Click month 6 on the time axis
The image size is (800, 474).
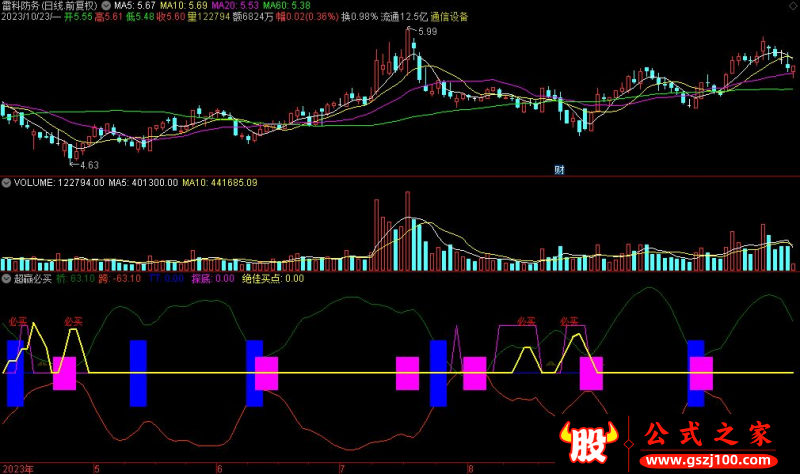219,468
